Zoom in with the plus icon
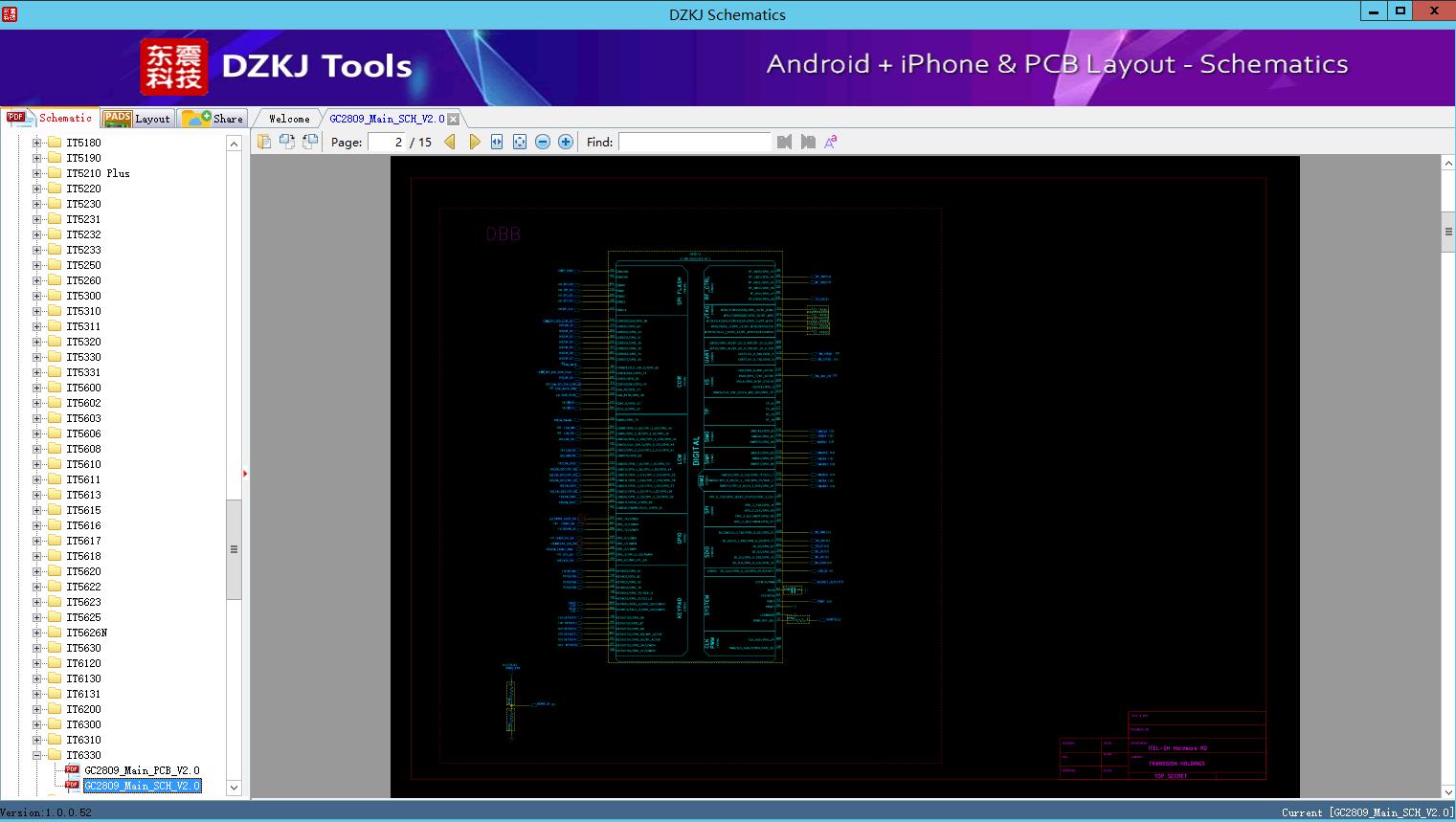Screen dimensions: 1456x822 coord(566,142)
